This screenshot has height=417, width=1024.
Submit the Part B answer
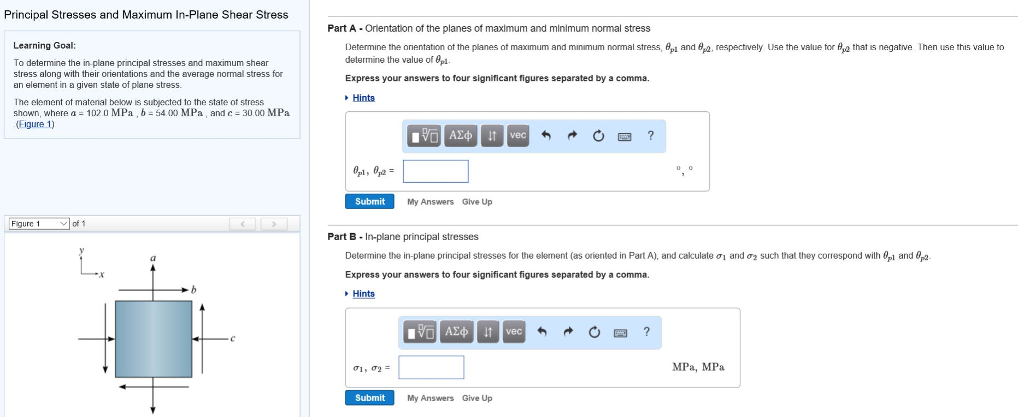[x=370, y=397]
